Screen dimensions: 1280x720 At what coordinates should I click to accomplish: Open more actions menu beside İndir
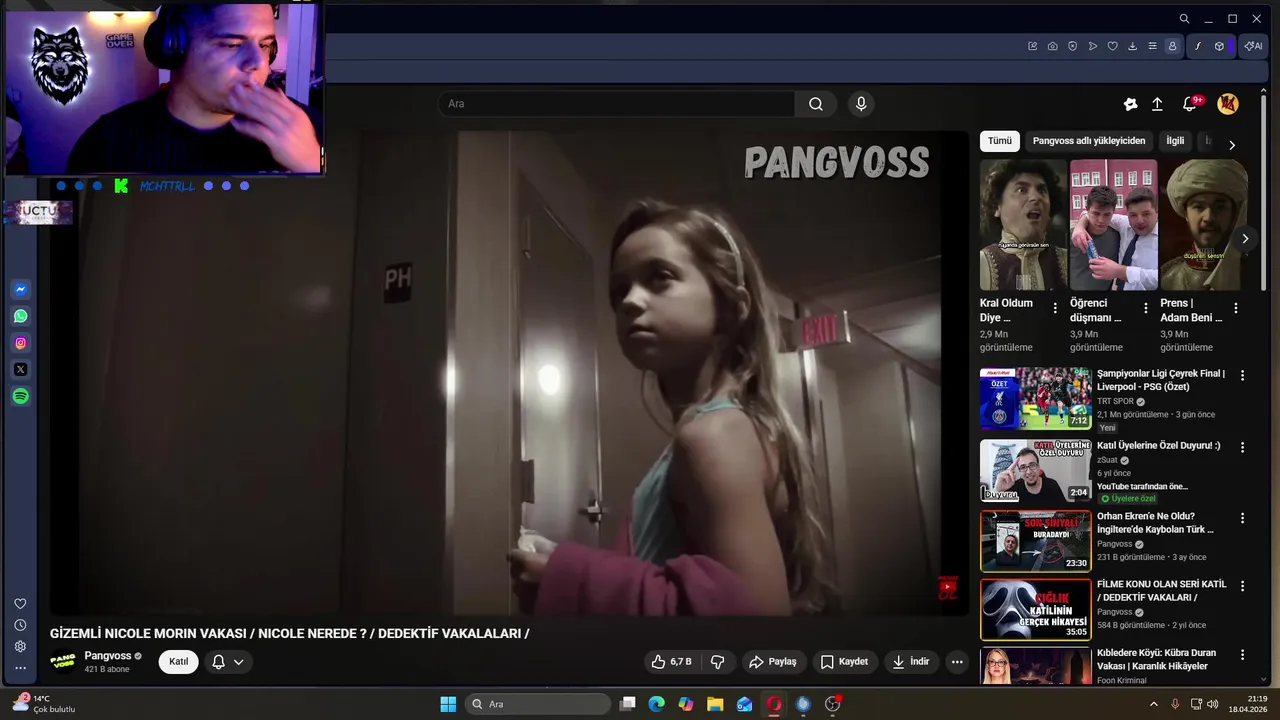point(957,662)
